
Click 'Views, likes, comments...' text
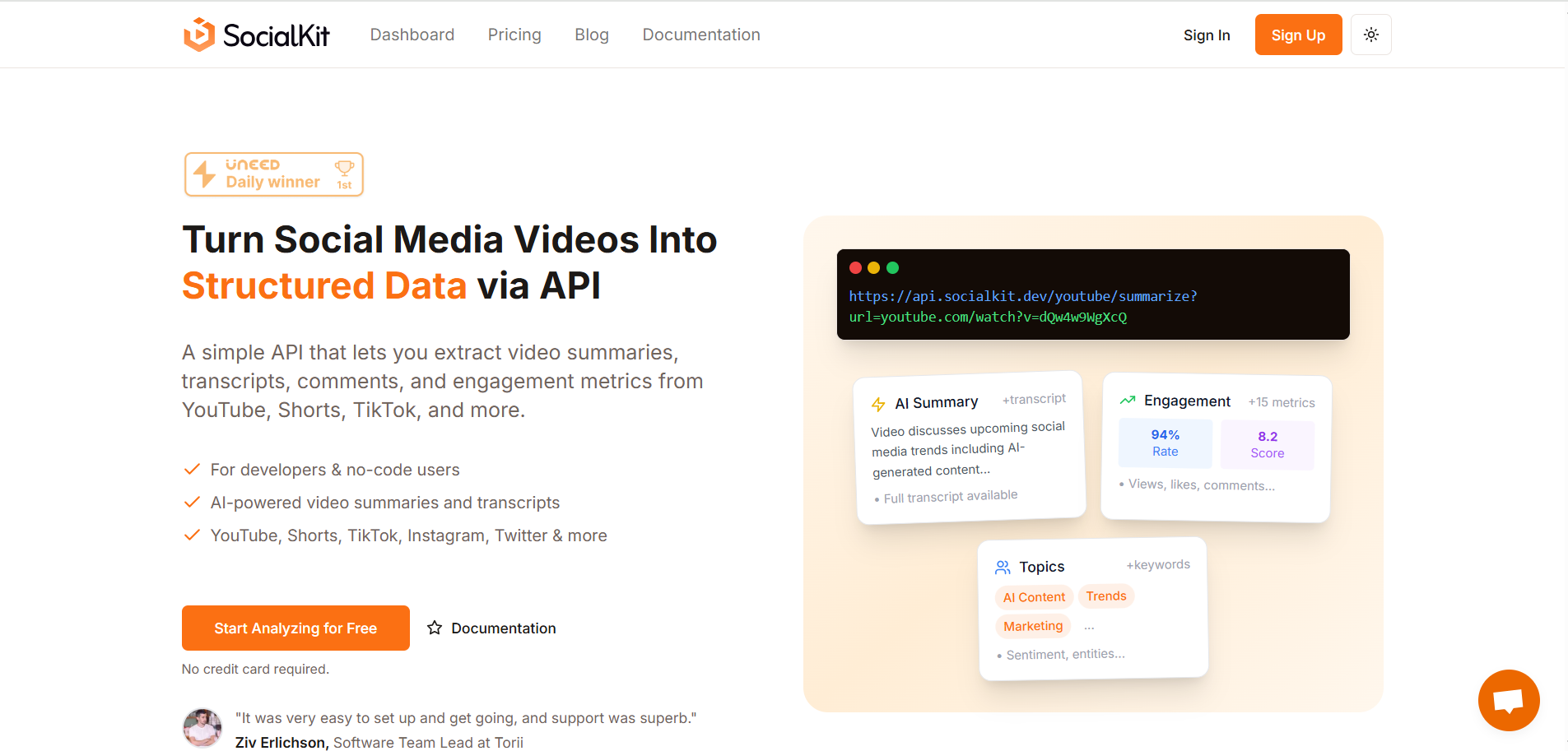pos(1202,484)
